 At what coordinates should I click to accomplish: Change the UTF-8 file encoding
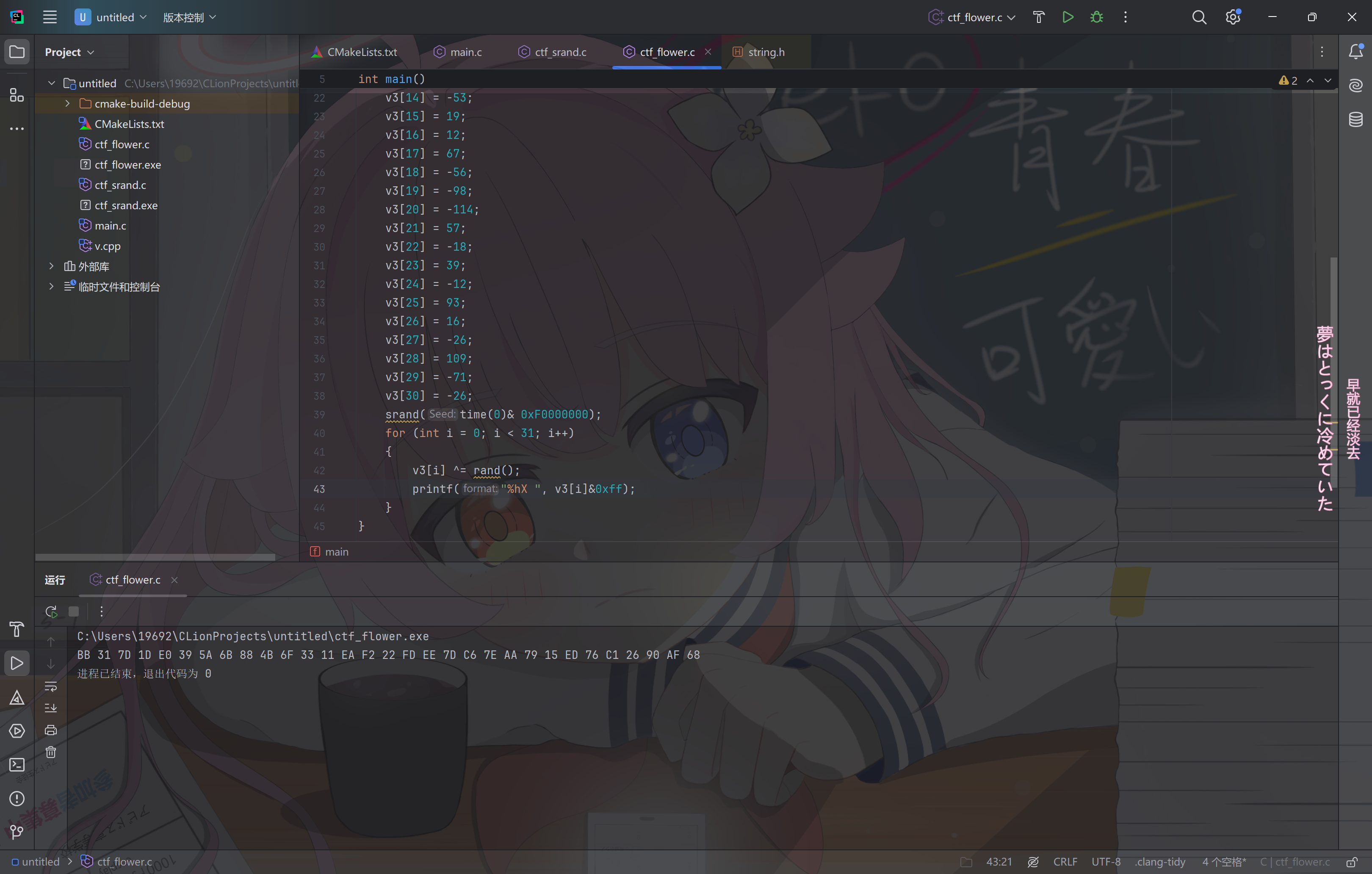1106,861
